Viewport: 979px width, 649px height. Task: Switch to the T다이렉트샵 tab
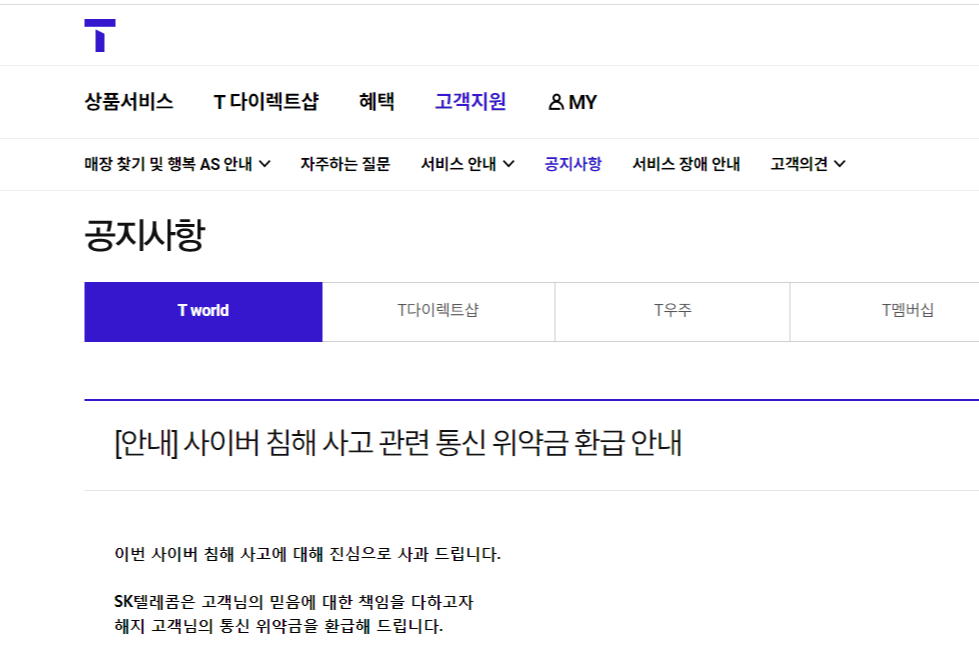pyautogui.click(x=438, y=312)
